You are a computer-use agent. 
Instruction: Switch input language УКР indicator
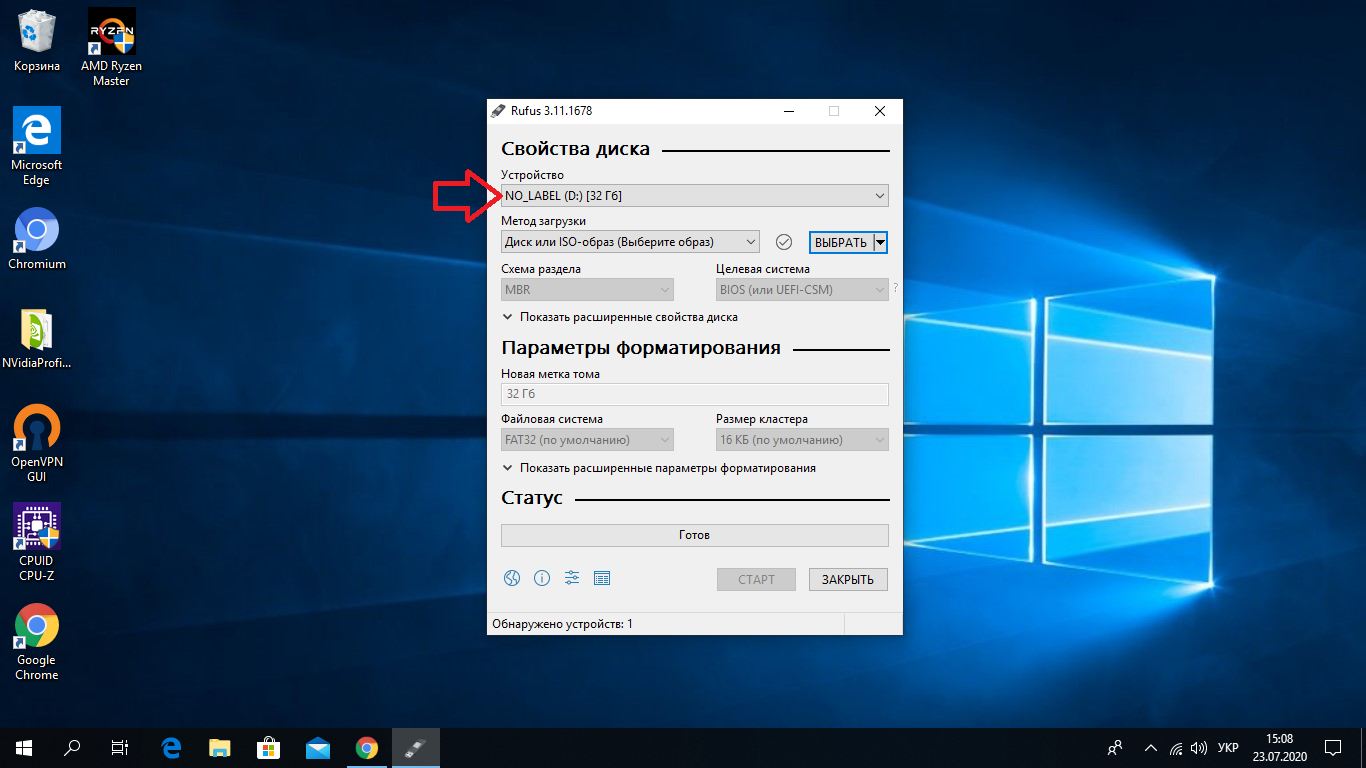click(1229, 748)
